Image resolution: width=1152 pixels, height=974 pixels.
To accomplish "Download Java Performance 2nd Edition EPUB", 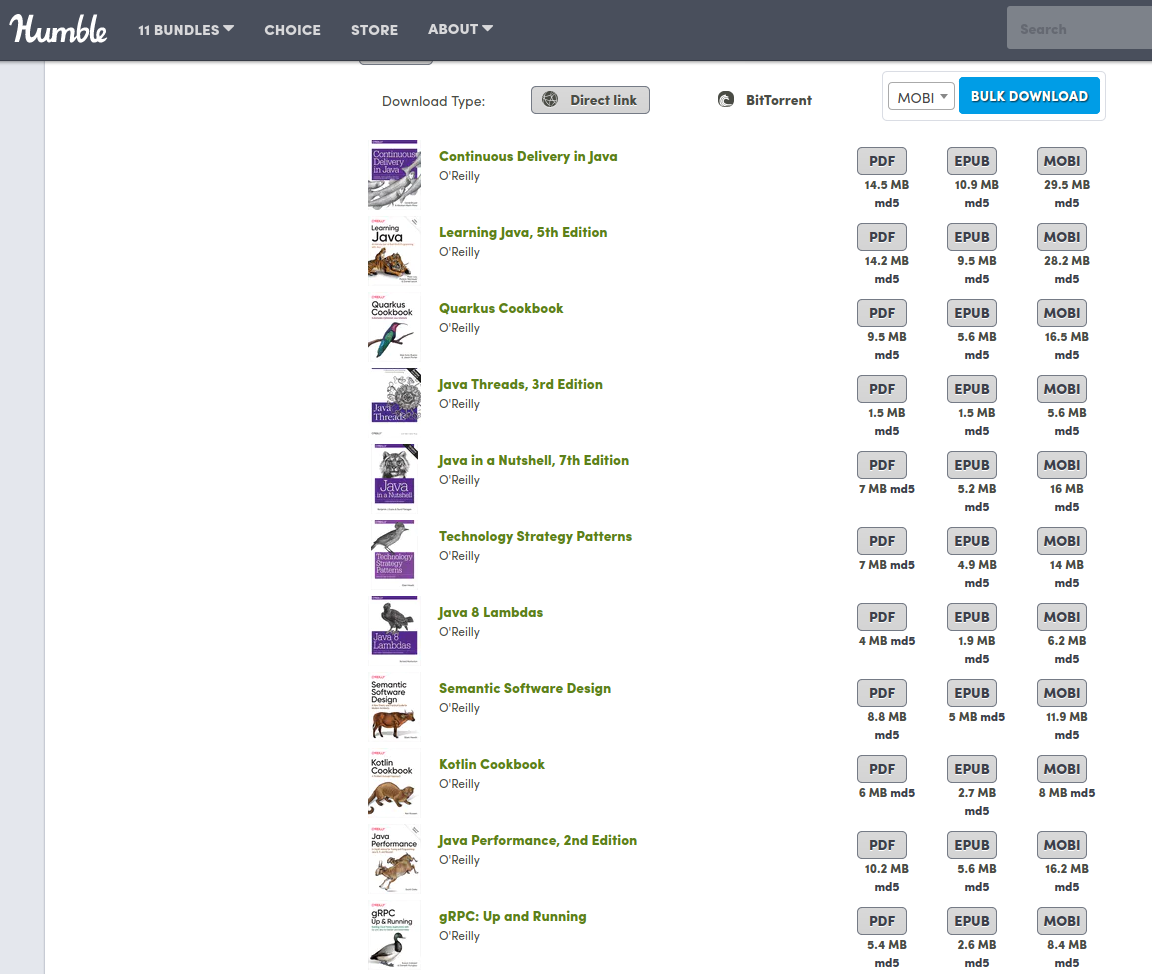I will [x=971, y=845].
